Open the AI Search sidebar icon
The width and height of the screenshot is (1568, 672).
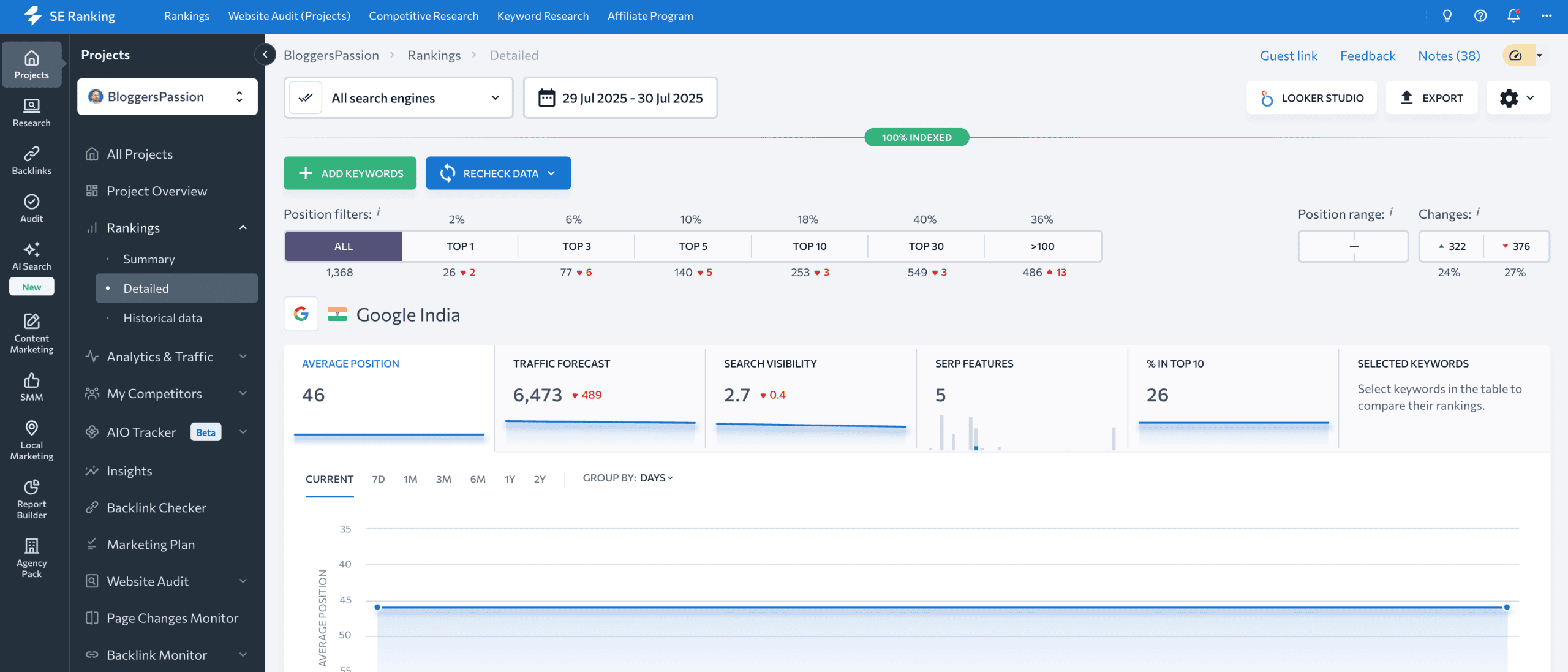coord(31,256)
